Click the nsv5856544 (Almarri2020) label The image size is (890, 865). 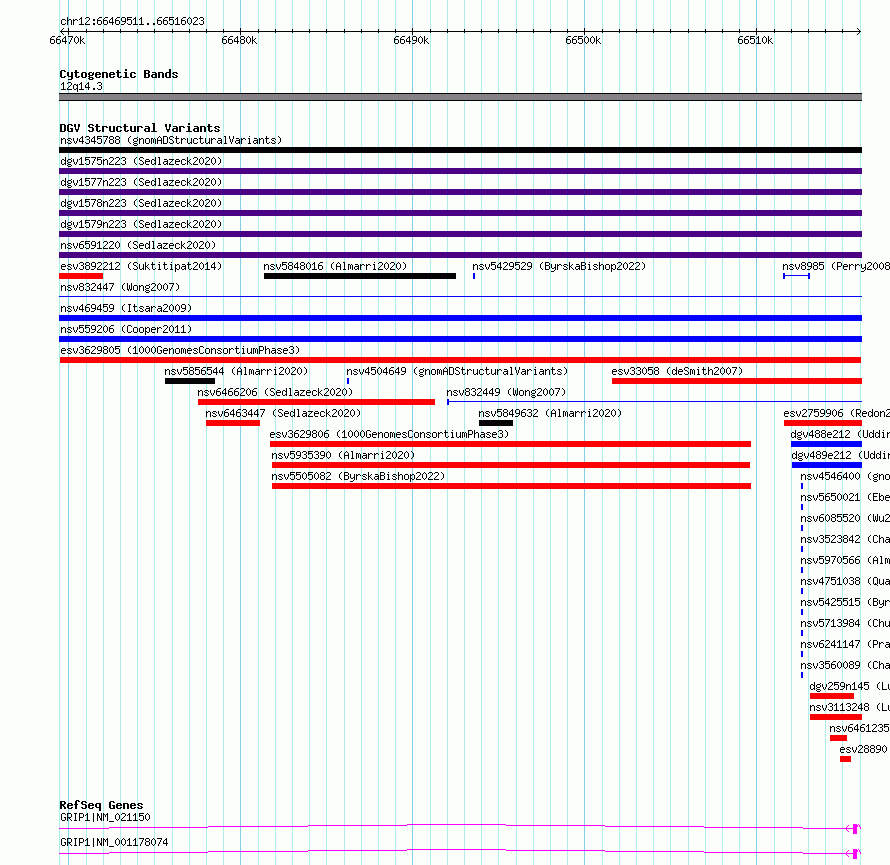coord(236,371)
